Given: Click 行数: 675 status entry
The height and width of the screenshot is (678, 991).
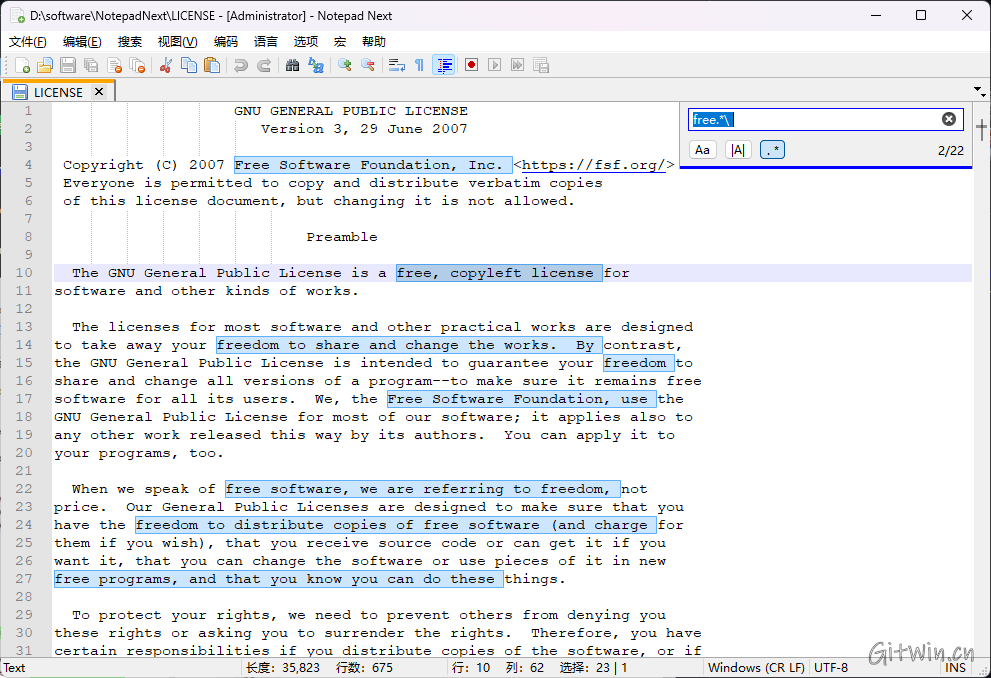Looking at the screenshot, I should coord(364,668).
